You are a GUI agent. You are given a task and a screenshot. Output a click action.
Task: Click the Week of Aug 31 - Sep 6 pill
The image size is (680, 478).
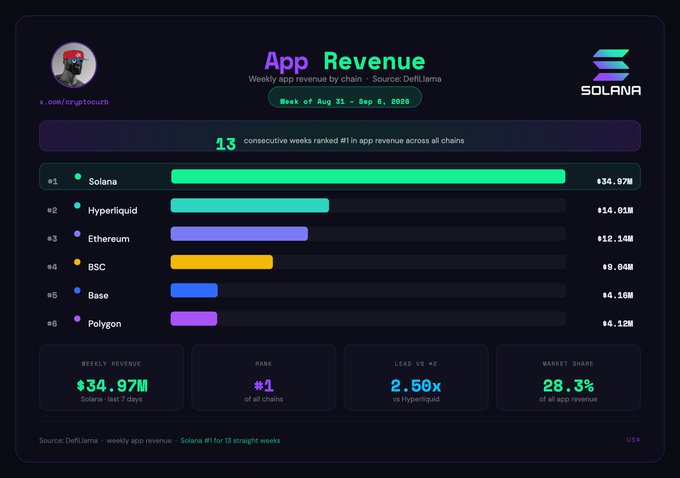pyautogui.click(x=345, y=98)
